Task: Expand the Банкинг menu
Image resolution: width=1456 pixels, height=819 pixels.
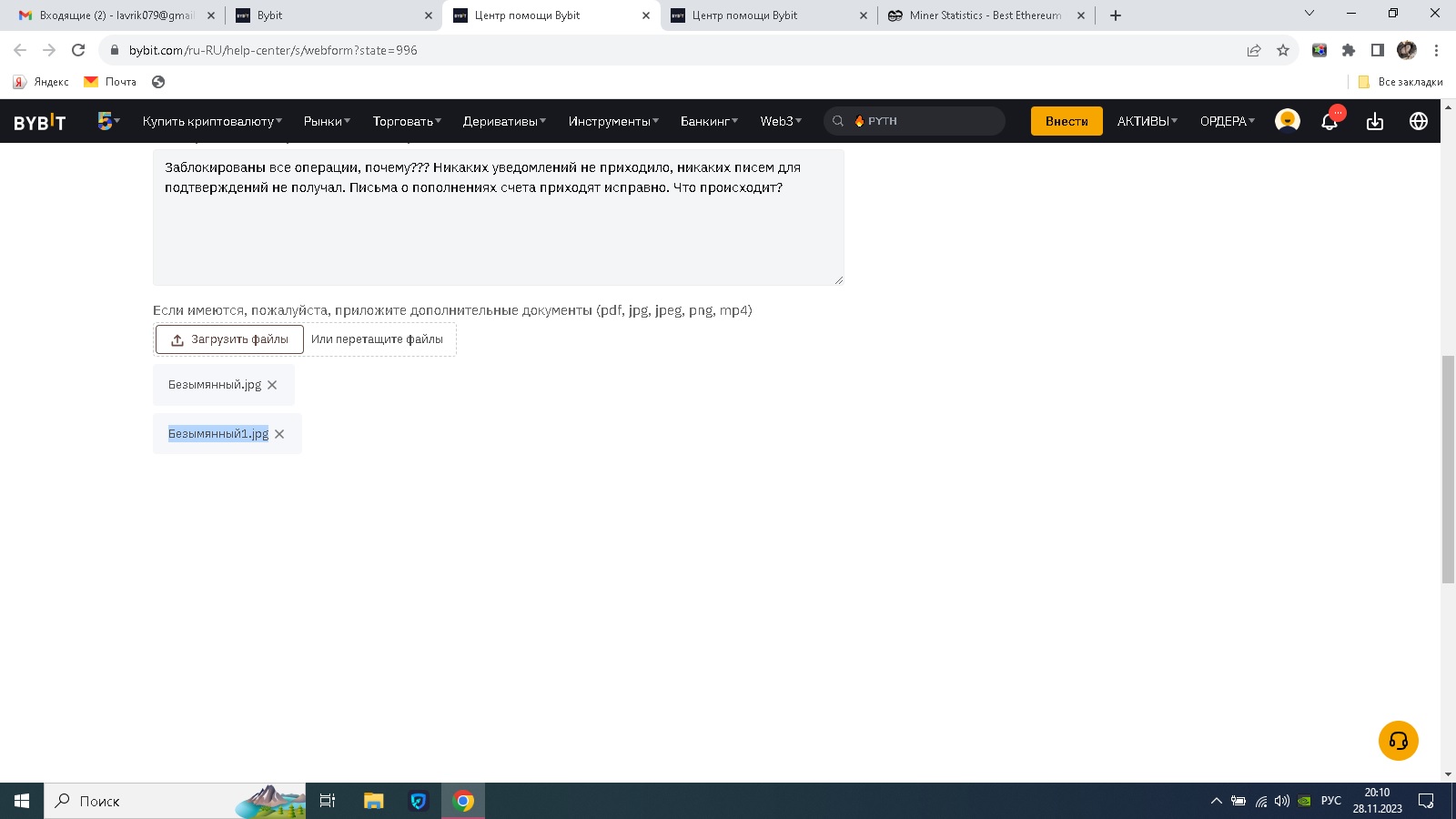Action: click(709, 121)
